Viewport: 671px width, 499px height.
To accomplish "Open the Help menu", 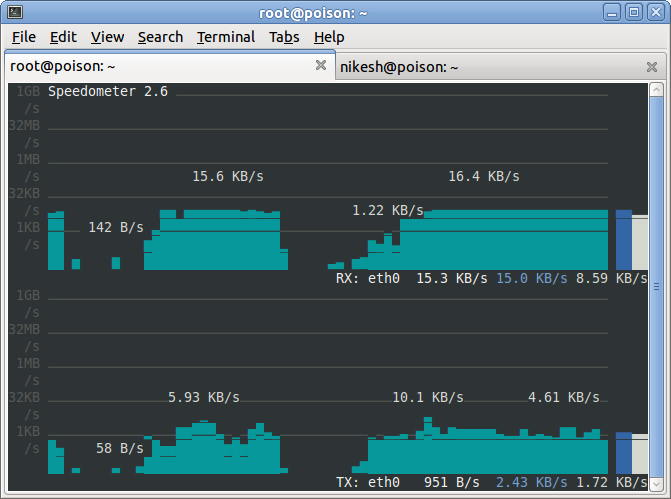I will (329, 37).
